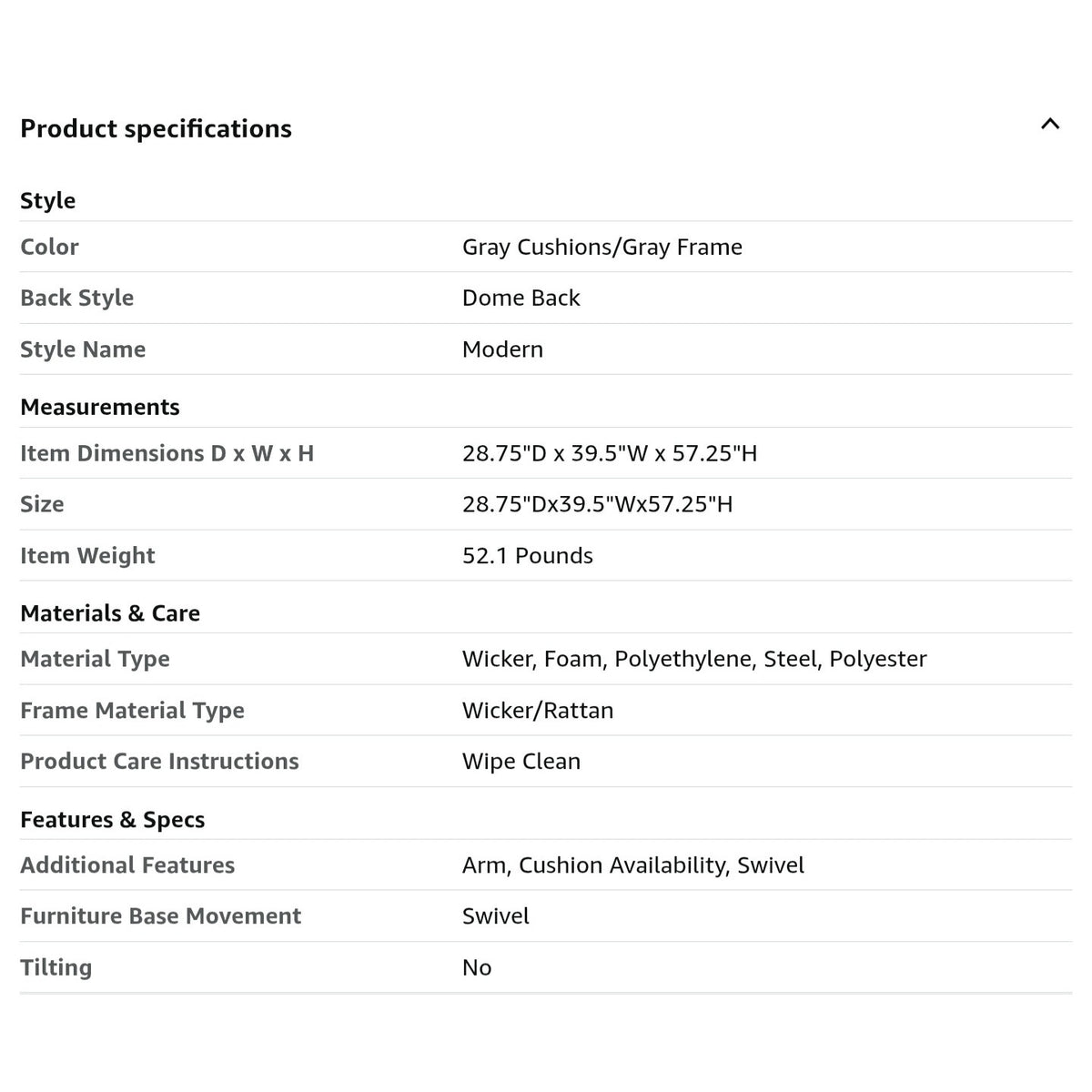Screen dimensions: 1092x1092
Task: Select the Material Type row label
Action: click(x=95, y=659)
